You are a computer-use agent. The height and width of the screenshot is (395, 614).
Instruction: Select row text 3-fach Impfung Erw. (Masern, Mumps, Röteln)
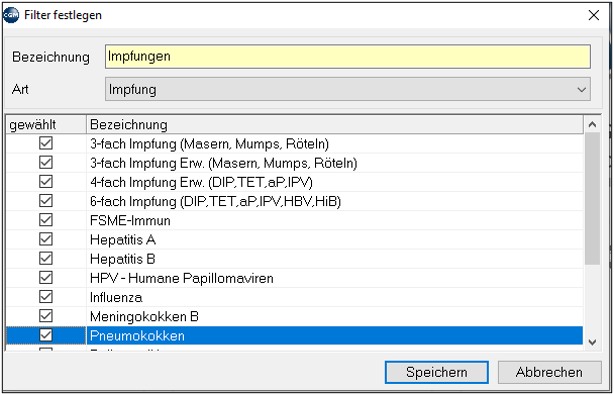click(224, 163)
